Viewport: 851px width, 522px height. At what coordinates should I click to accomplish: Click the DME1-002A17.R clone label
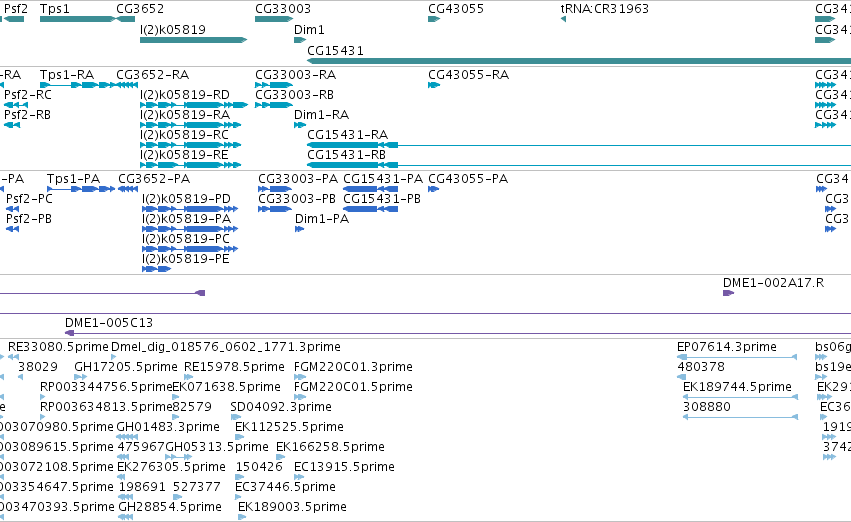[773, 283]
